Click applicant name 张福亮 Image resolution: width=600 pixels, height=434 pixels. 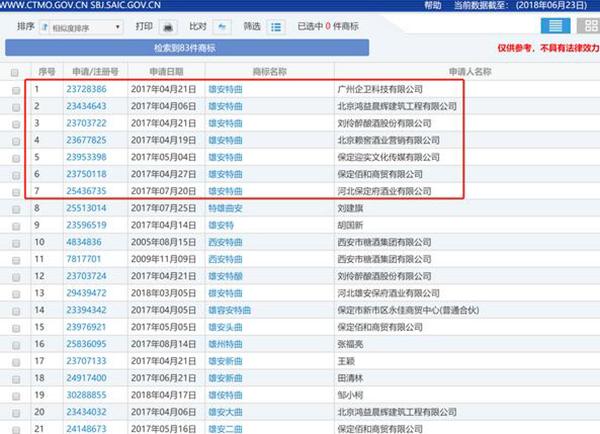350,344
